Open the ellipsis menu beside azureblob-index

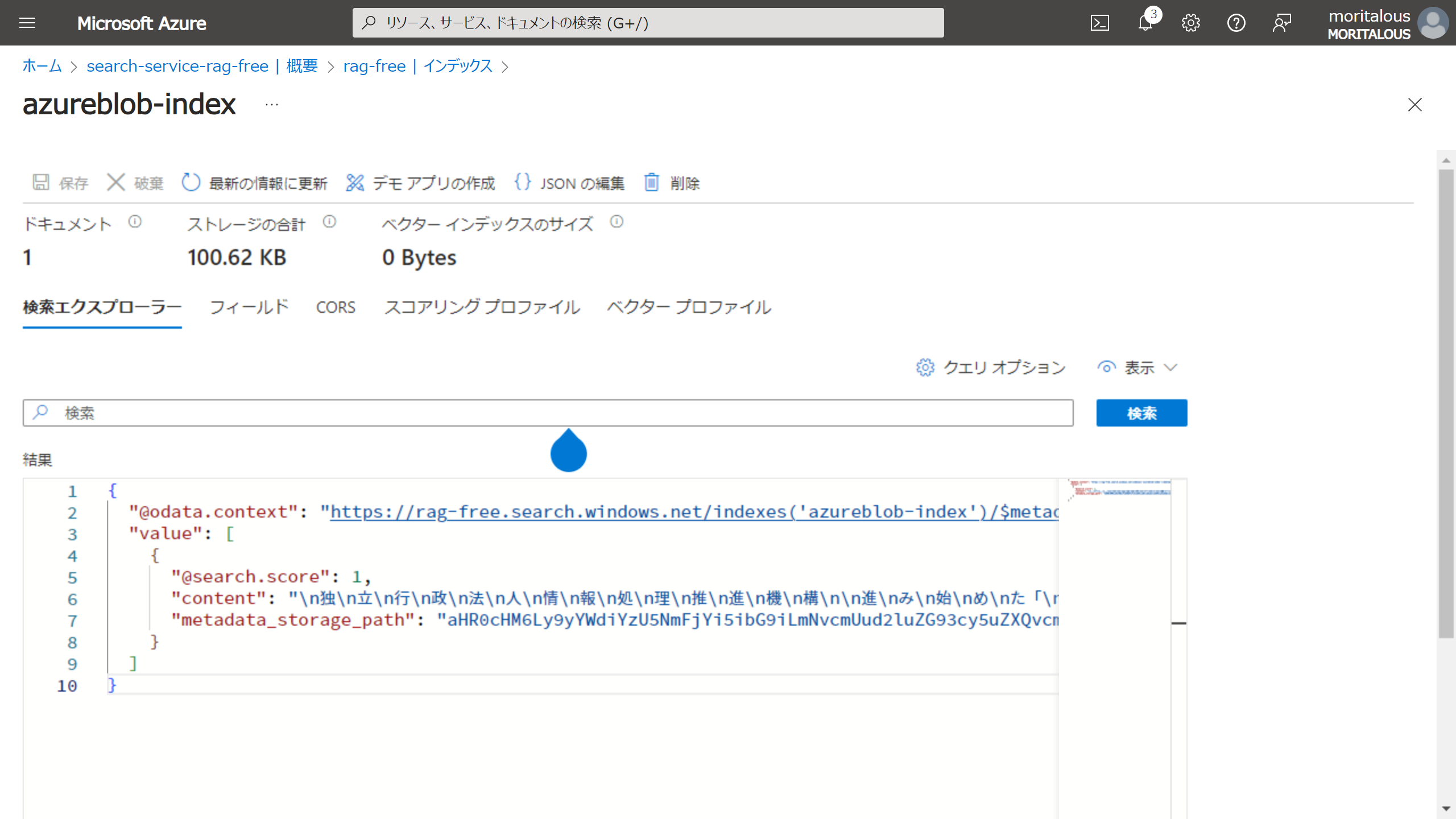click(x=271, y=105)
